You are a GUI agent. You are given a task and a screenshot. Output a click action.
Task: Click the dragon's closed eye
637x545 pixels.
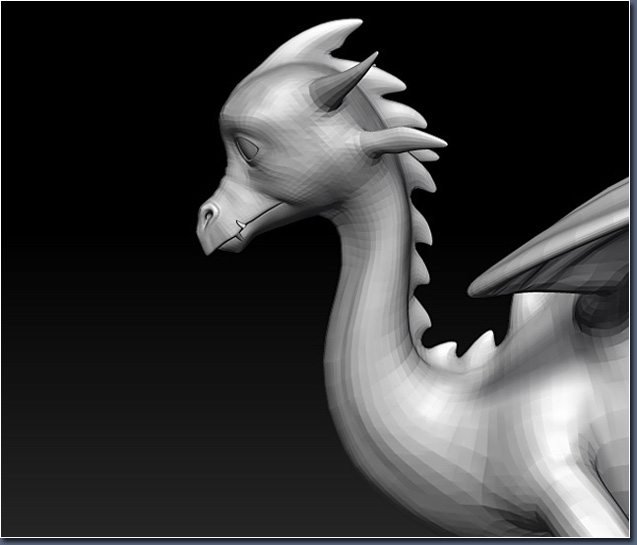point(247,151)
